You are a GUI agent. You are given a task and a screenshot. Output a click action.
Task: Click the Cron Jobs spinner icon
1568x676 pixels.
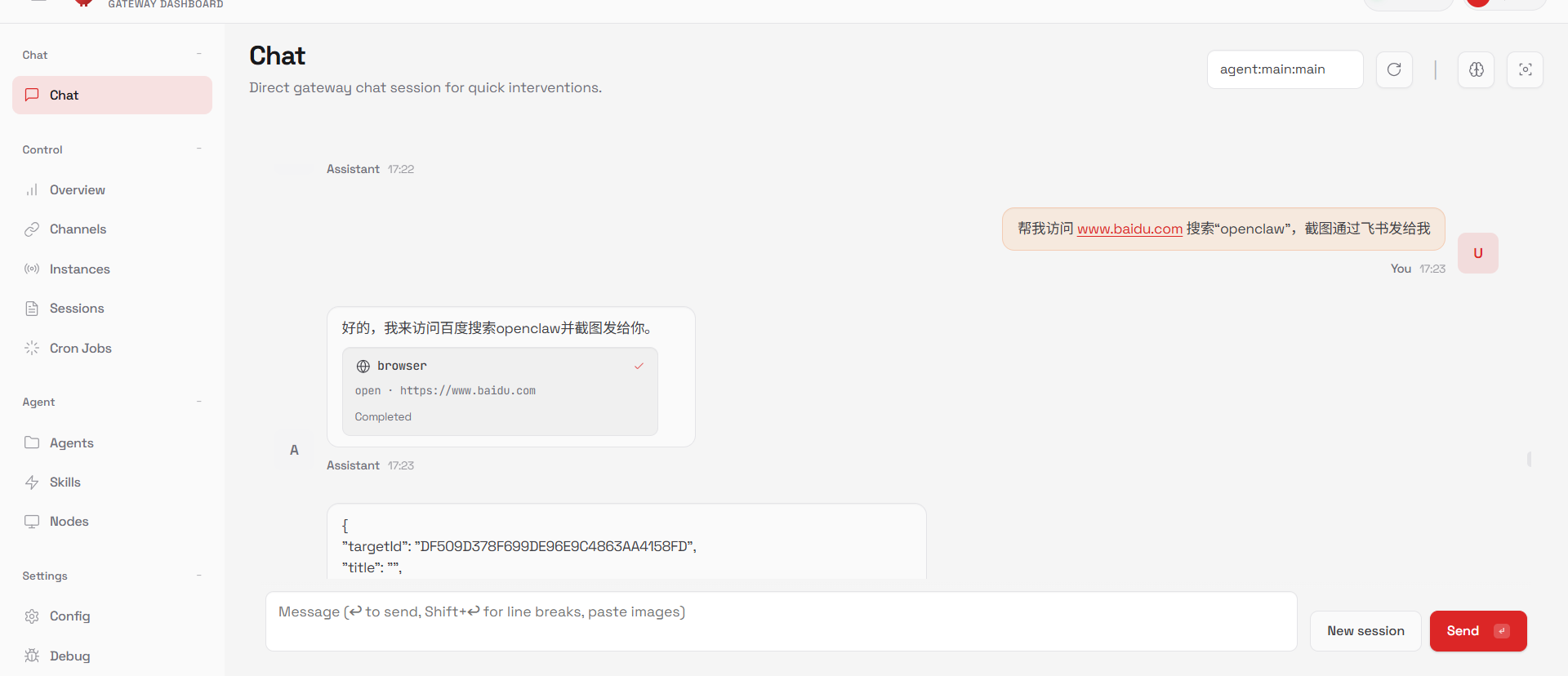pos(32,348)
